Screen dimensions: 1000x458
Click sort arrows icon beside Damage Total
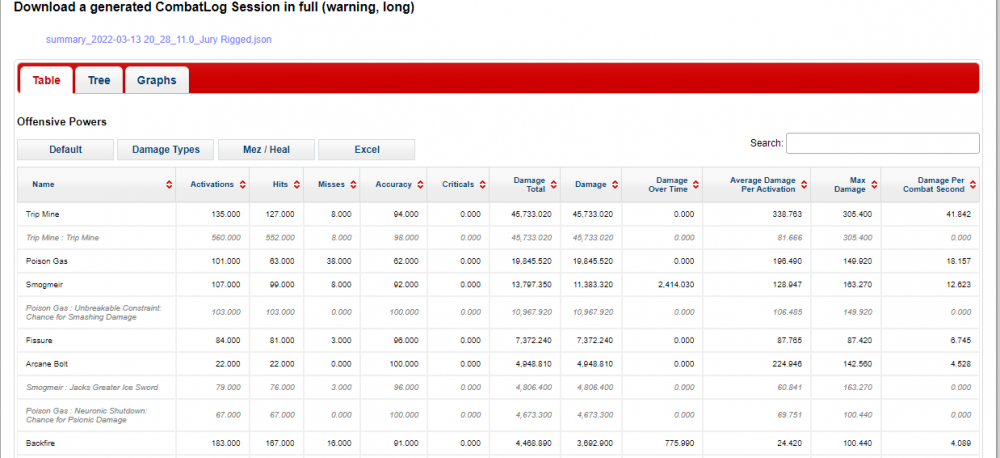click(x=553, y=185)
